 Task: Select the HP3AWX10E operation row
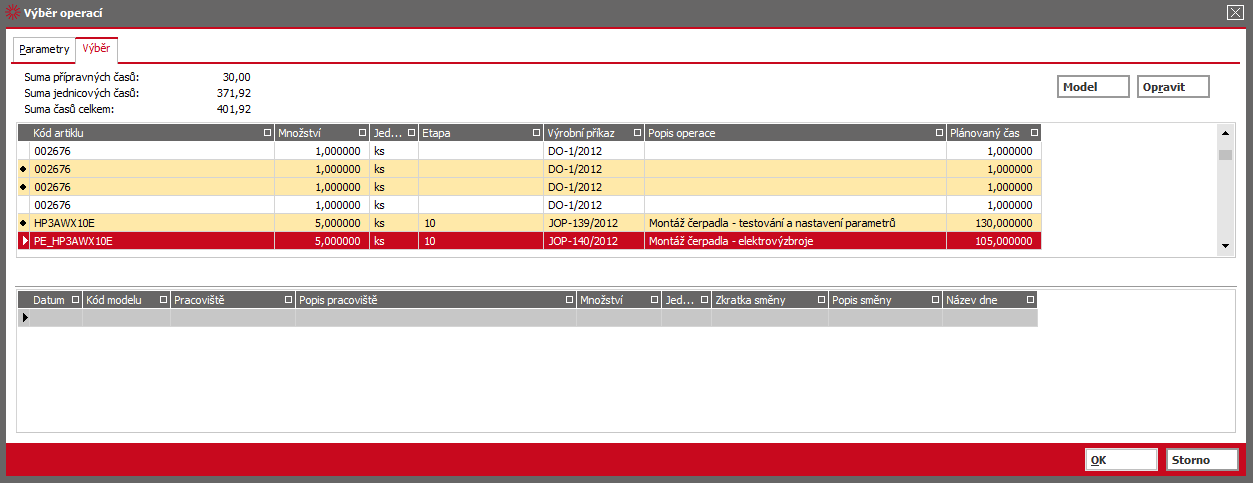click(530, 223)
